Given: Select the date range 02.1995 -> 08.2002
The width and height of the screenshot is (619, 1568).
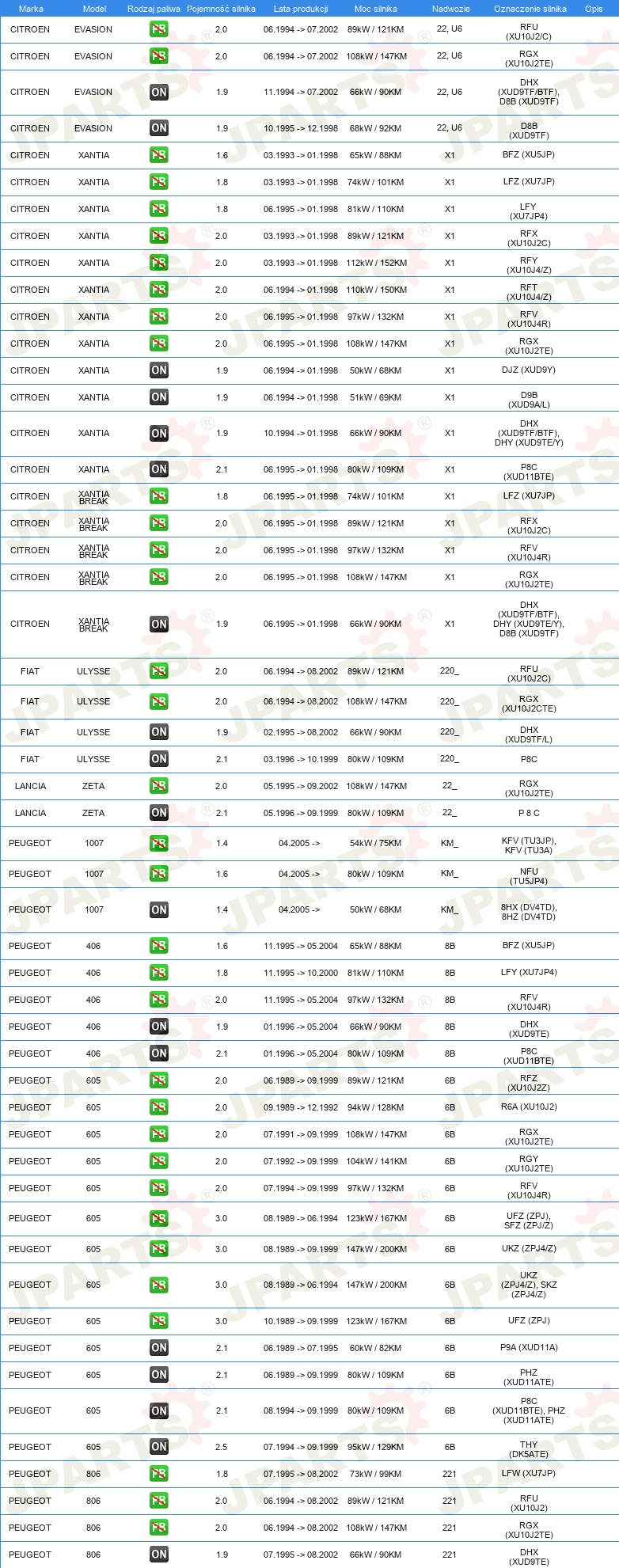Looking at the screenshot, I should [301, 732].
